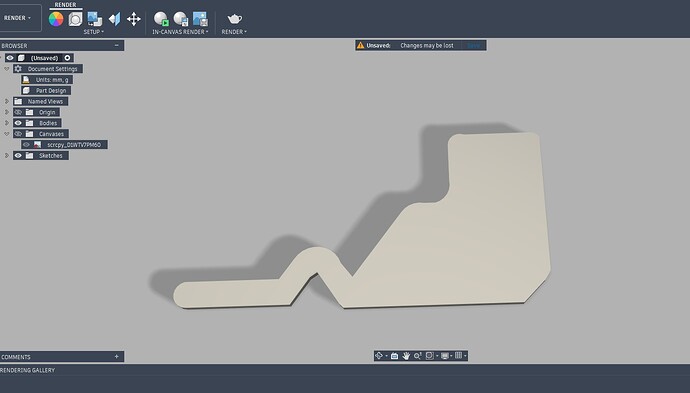This screenshot has height=393, width=690.
Task: Hide the Bodies folder via eye icon
Action: [18, 123]
